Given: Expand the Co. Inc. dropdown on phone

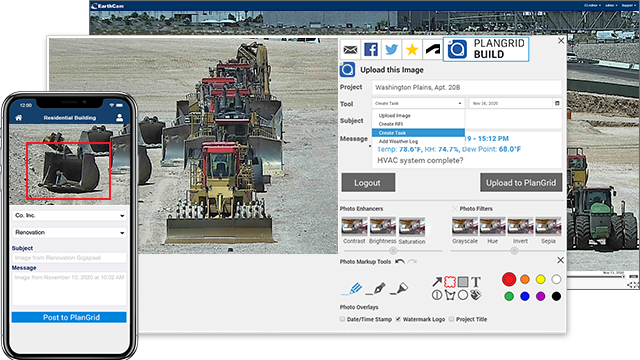Looking at the screenshot, I should (69, 216).
